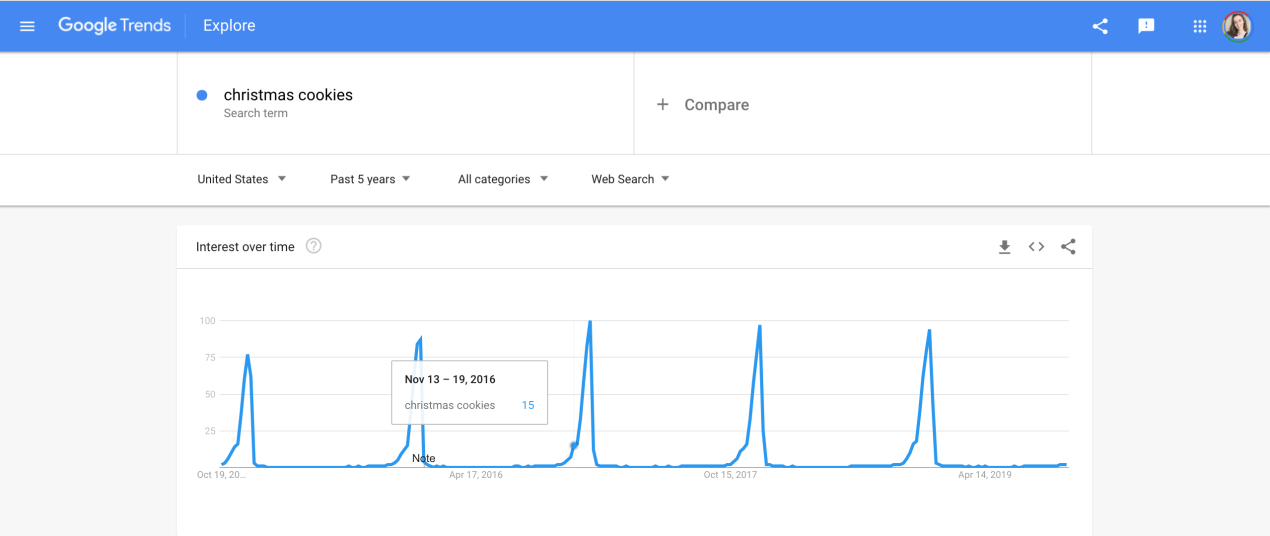Open the Google apps grid

pyautogui.click(x=1200, y=26)
